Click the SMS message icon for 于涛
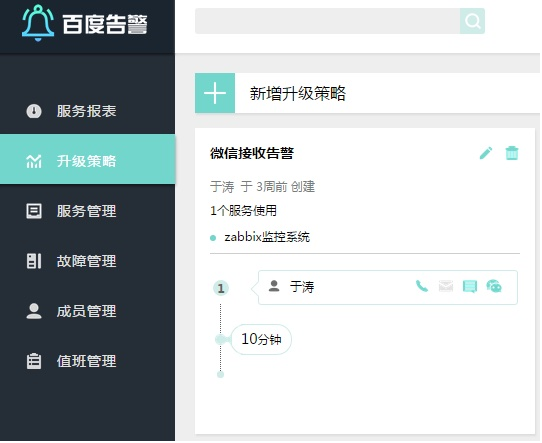The width and height of the screenshot is (542, 443). (x=471, y=287)
